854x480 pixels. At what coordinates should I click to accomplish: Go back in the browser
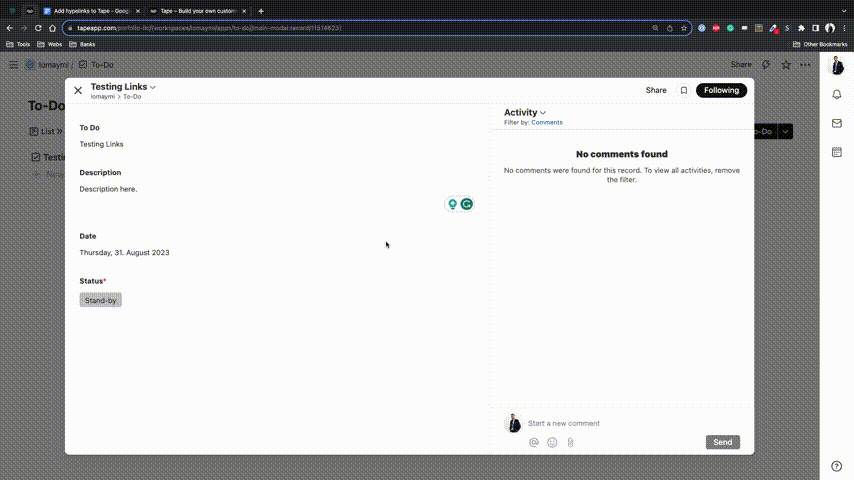point(10,28)
